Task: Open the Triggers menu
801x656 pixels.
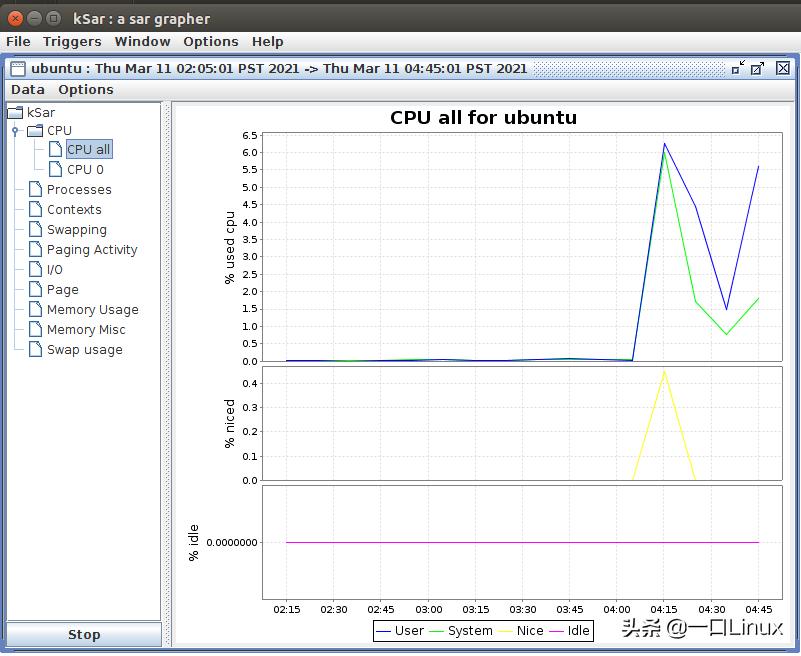Action: [72, 41]
